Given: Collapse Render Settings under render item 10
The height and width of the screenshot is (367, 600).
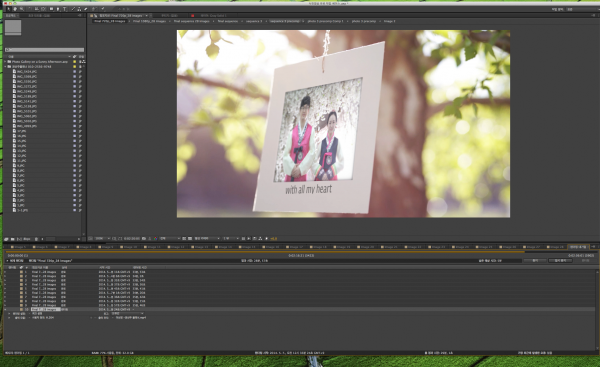Looking at the screenshot, I should click(9, 313).
